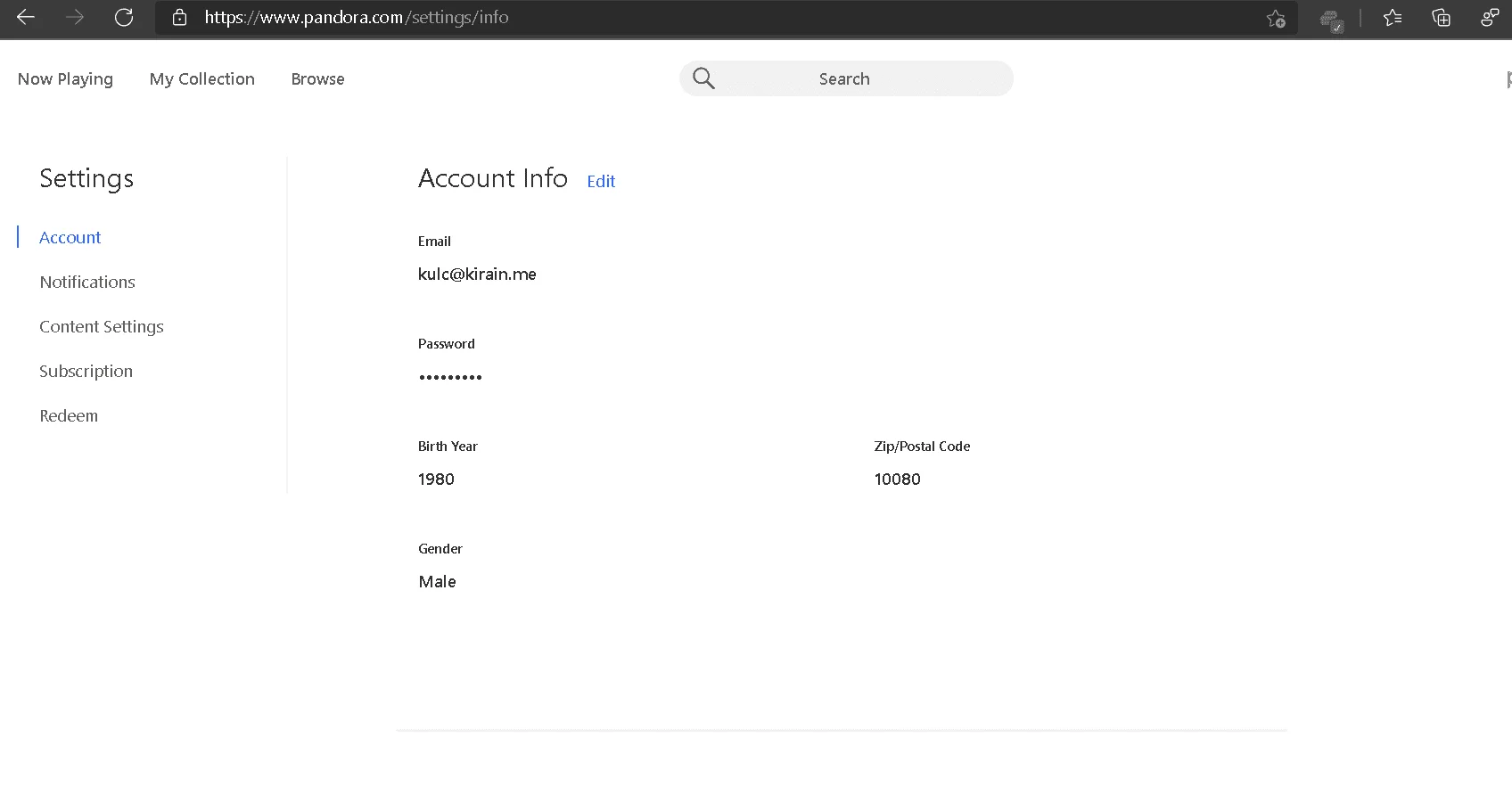1512x787 pixels.
Task: Open Content Settings section
Action: pyautogui.click(x=102, y=326)
